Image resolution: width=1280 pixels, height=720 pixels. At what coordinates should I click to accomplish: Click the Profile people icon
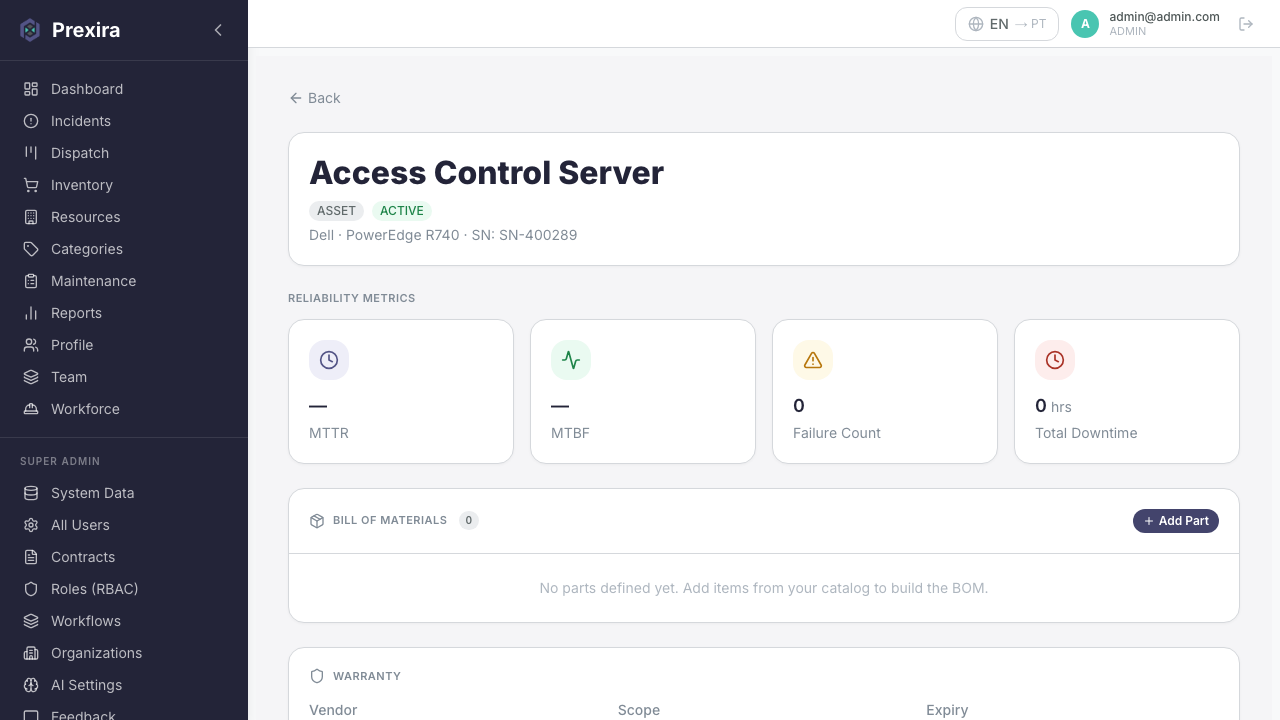click(x=31, y=345)
